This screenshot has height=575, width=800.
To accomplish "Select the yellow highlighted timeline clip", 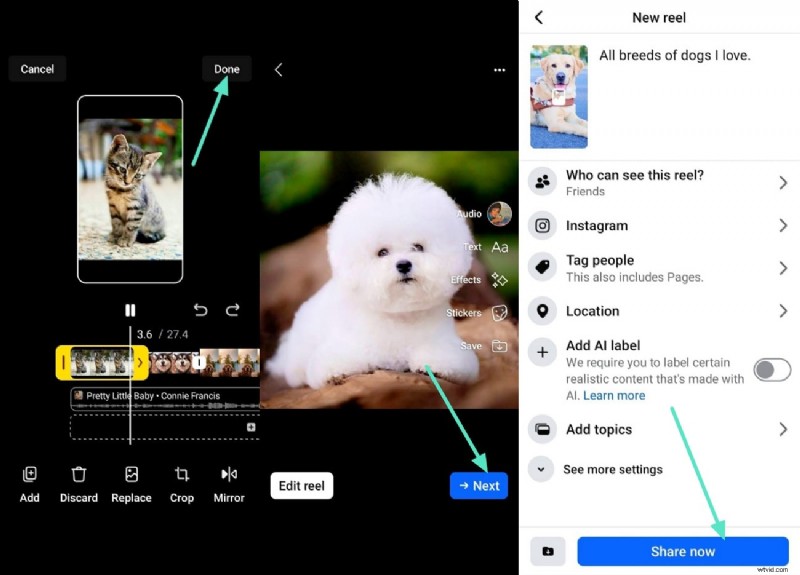I will coord(102,362).
